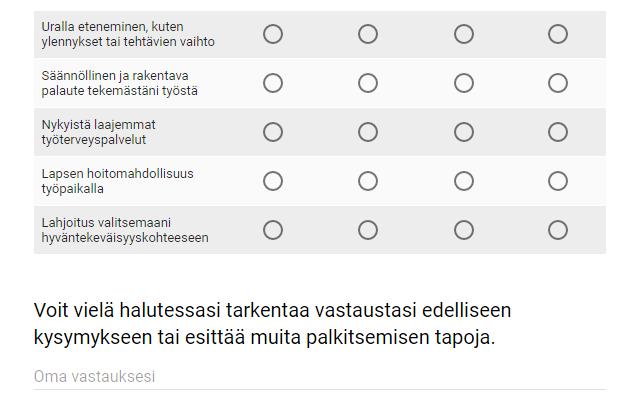635x401 pixels.
Task: Check second radio for Lahjoitus hyväntekeväisyyskohteeseen row
Action: click(368, 230)
